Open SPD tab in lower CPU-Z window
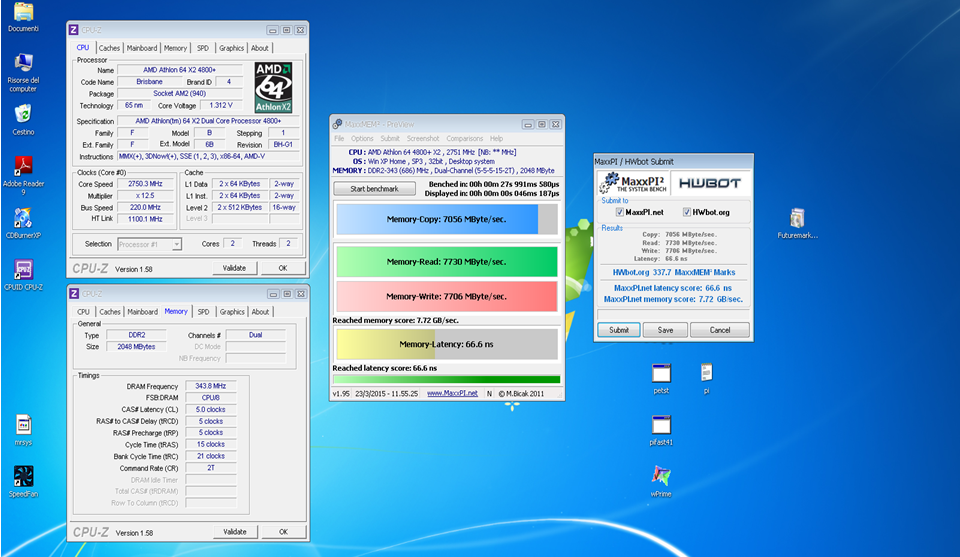This screenshot has height=557, width=960. (203, 312)
